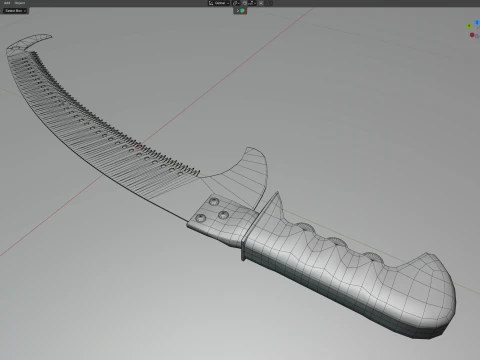The width and height of the screenshot is (480, 360).
Task: Toggle snapping magnet icon
Action: [x=245, y=3]
